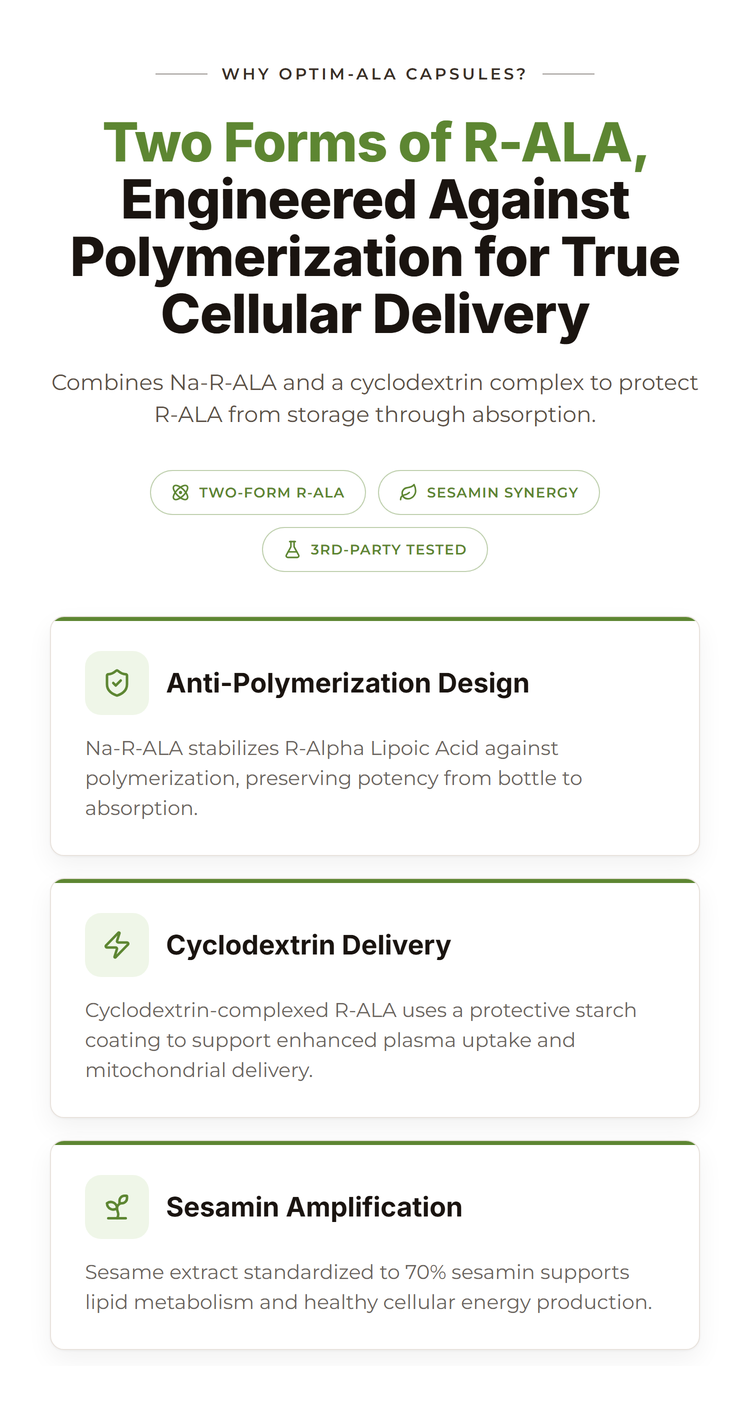Click the Na-R-ALA stabilizes description paragraph
The image size is (750, 1418).
pos(334,778)
